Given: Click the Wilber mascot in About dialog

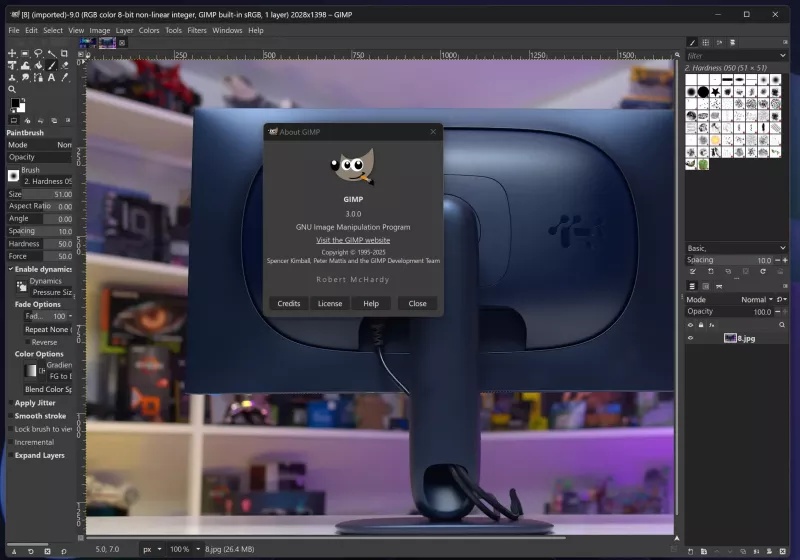Looking at the screenshot, I should 351,169.
